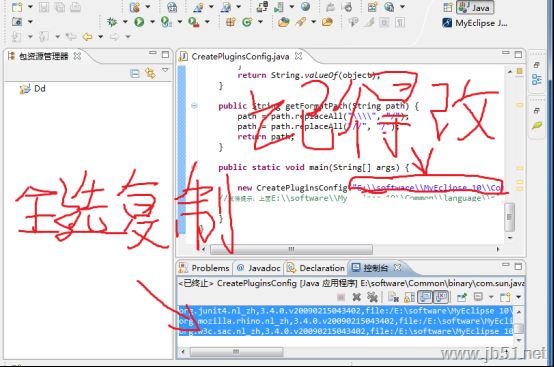Open Back history dropdown arrow
The image size is (554, 367).
(x=100, y=36)
